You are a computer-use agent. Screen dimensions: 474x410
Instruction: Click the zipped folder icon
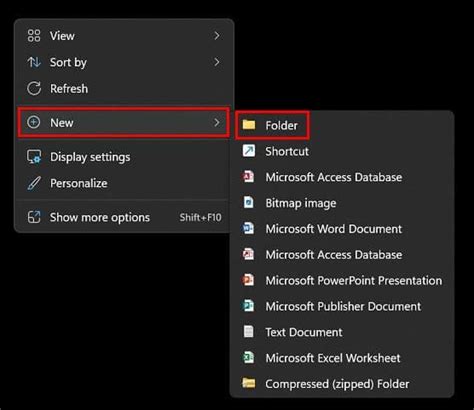[x=249, y=383]
